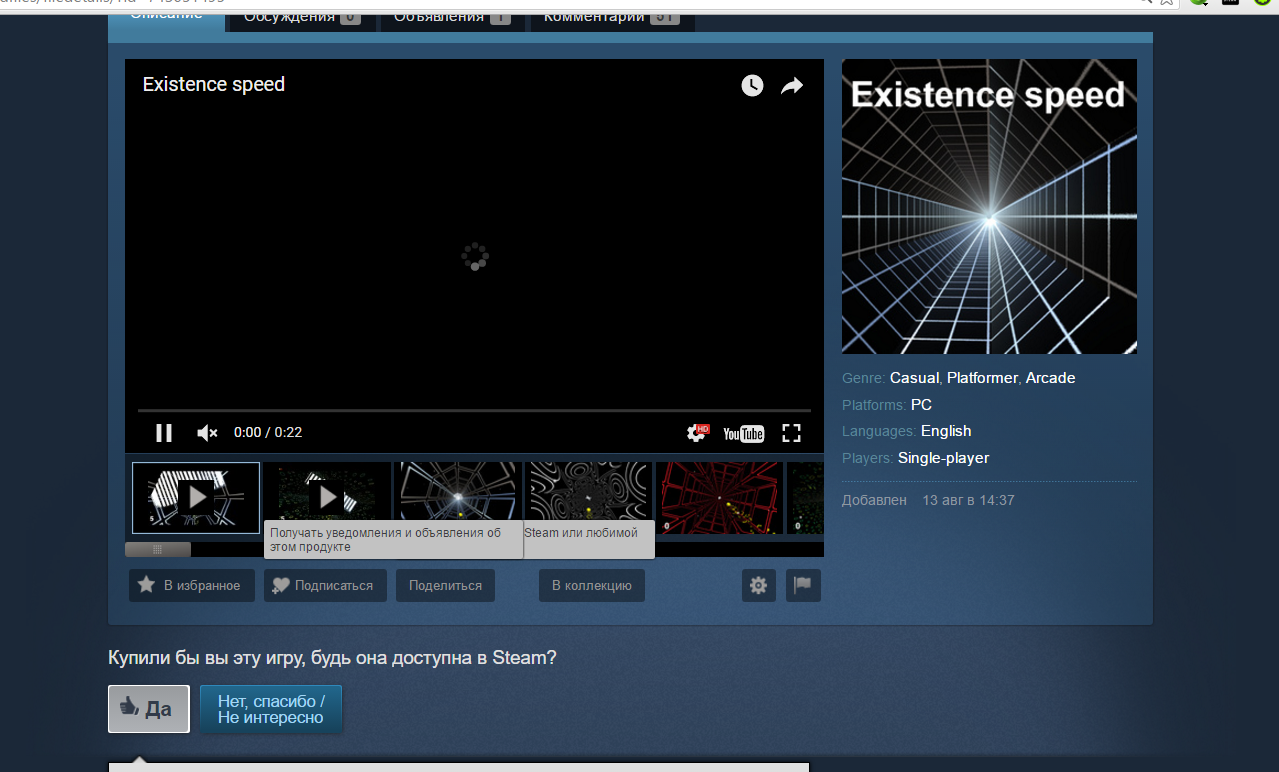The width and height of the screenshot is (1279, 772).
Task: Click the Watch Later clock icon
Action: coord(752,86)
